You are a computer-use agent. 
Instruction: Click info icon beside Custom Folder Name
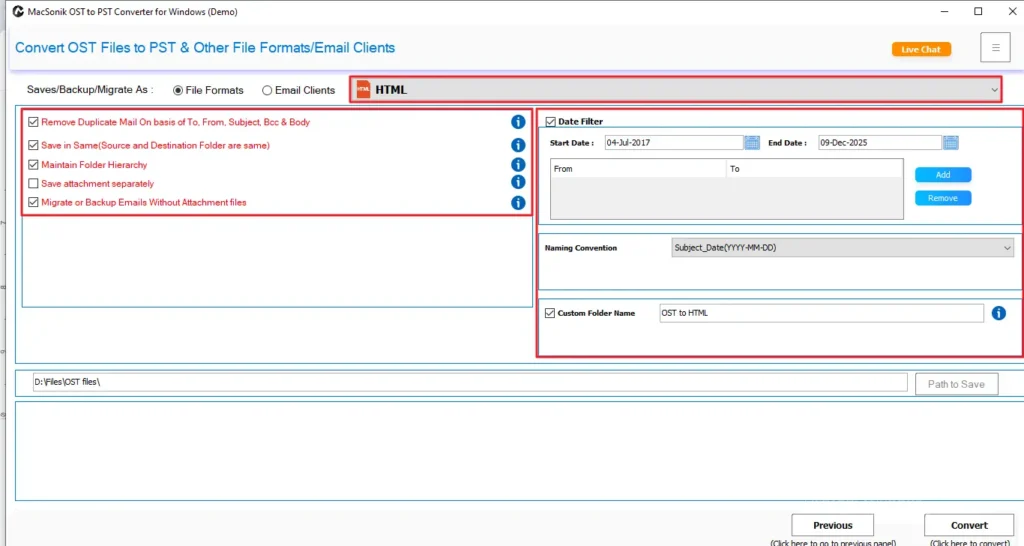click(x=998, y=313)
